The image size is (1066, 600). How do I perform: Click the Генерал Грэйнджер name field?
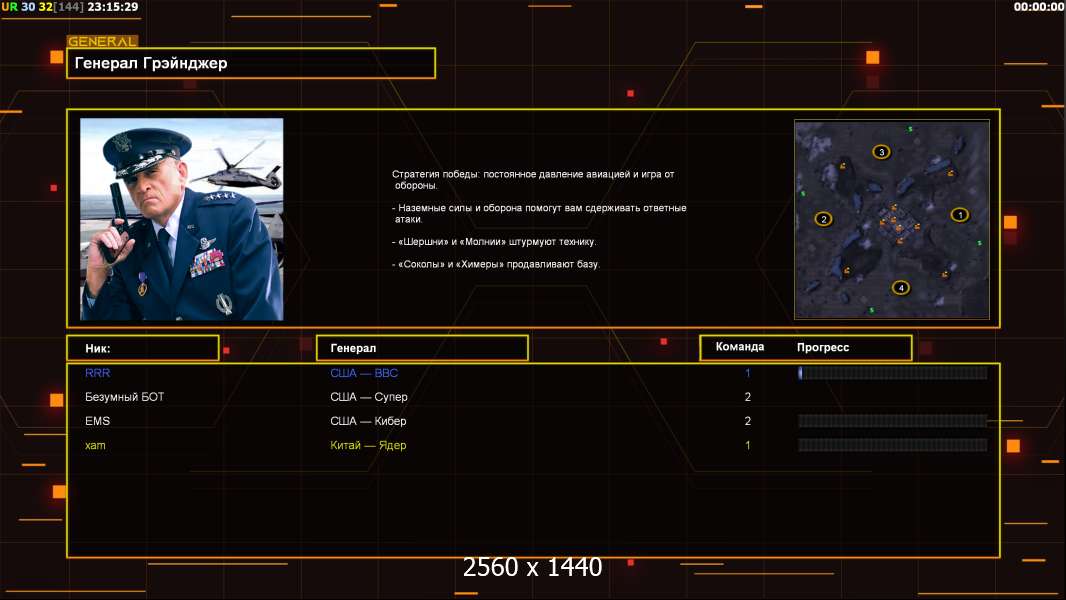pyautogui.click(x=251, y=63)
